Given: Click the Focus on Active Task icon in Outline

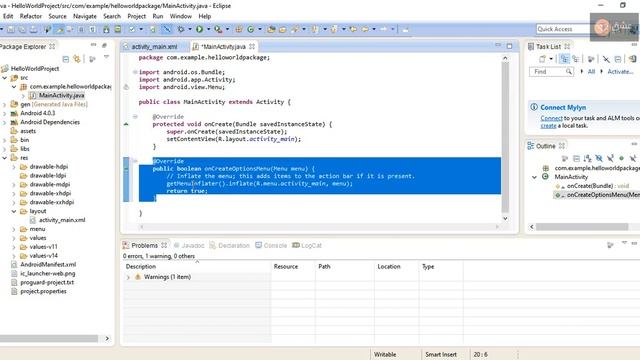Looking at the screenshot, I should click(x=565, y=158).
